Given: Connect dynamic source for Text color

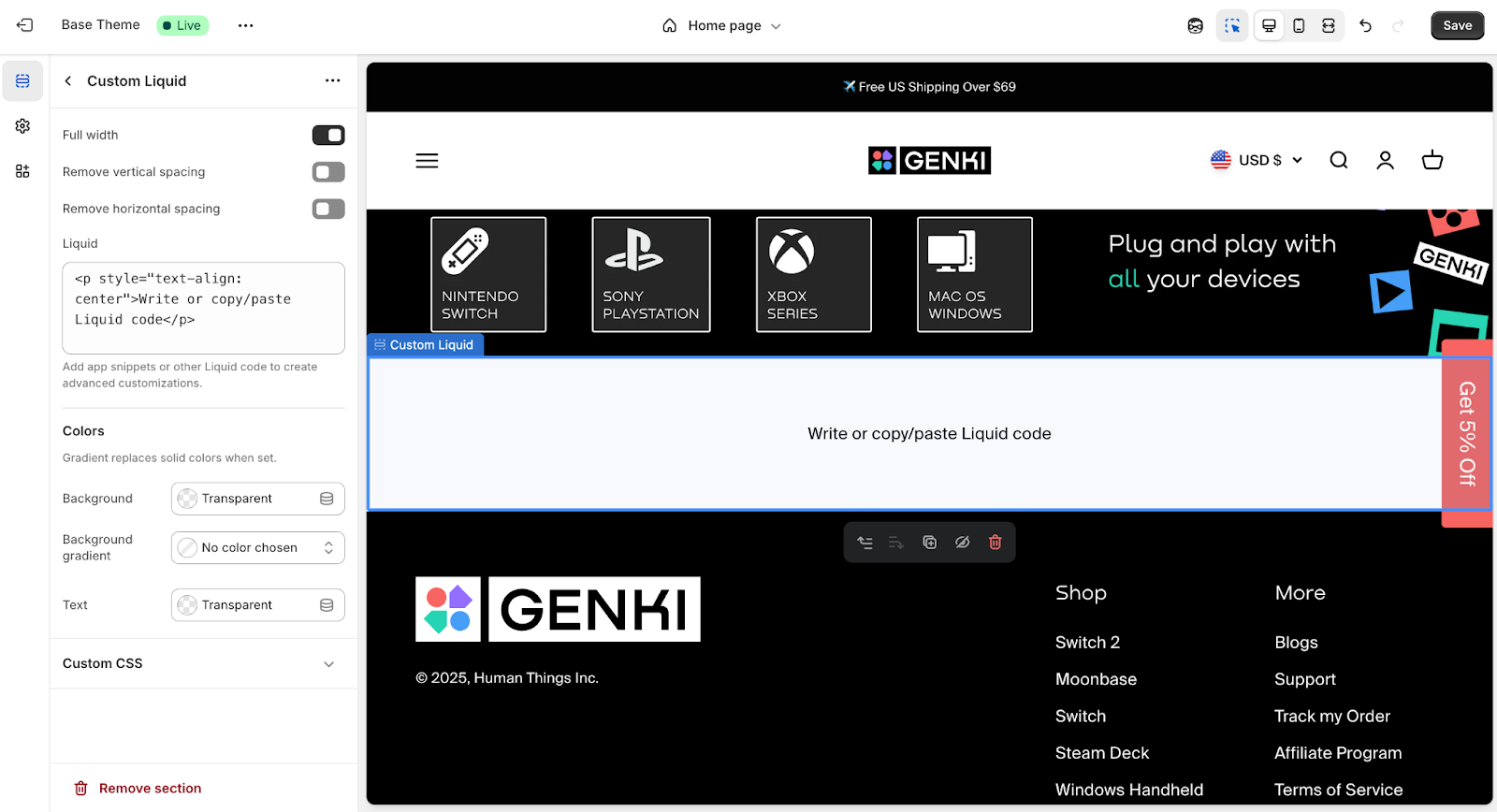Looking at the screenshot, I should pos(327,605).
